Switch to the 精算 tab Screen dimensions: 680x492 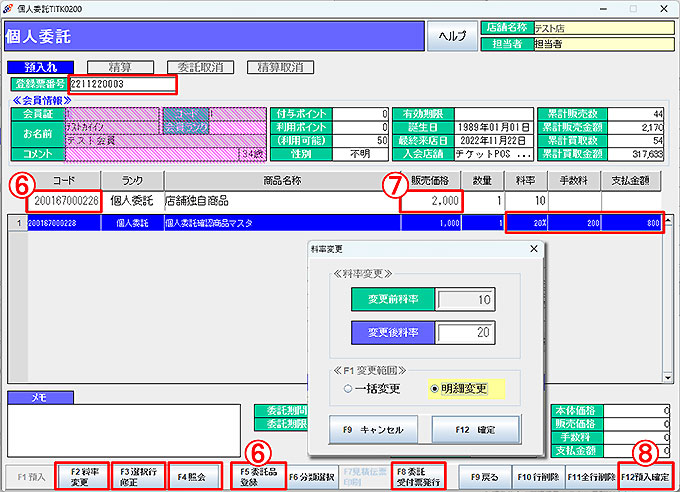[120, 67]
